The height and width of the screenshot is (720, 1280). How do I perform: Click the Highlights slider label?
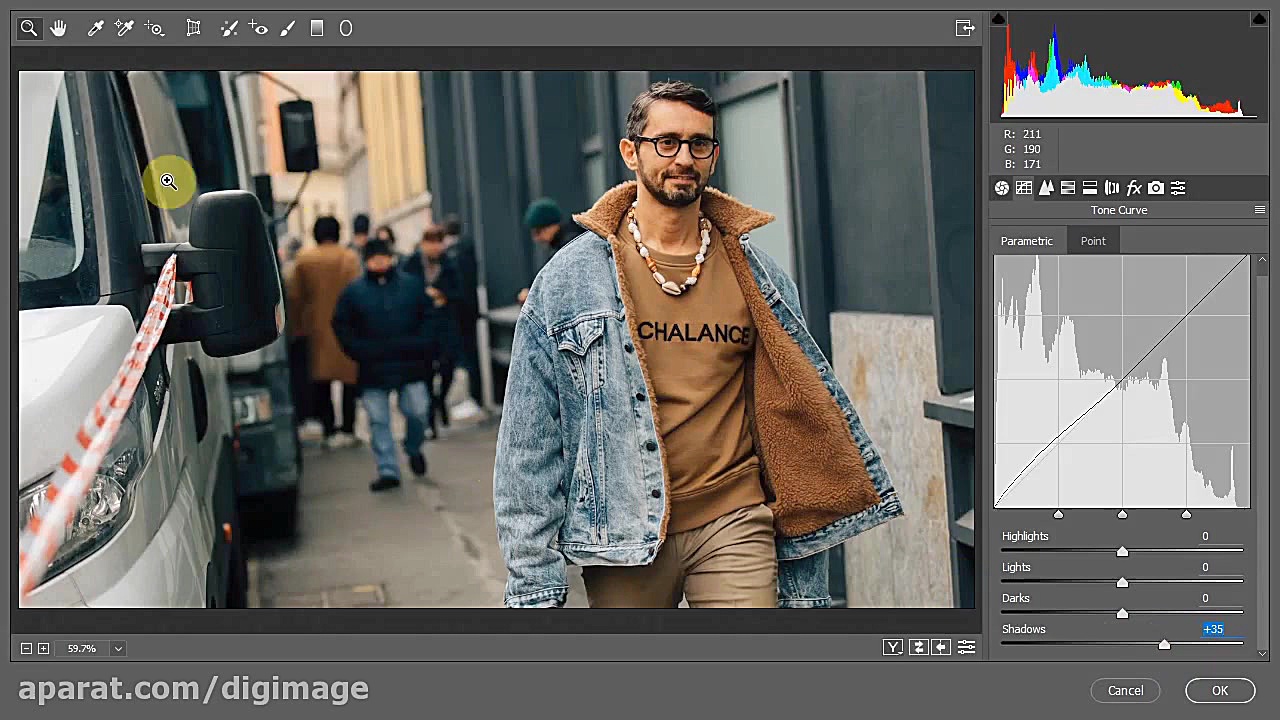pos(1025,536)
